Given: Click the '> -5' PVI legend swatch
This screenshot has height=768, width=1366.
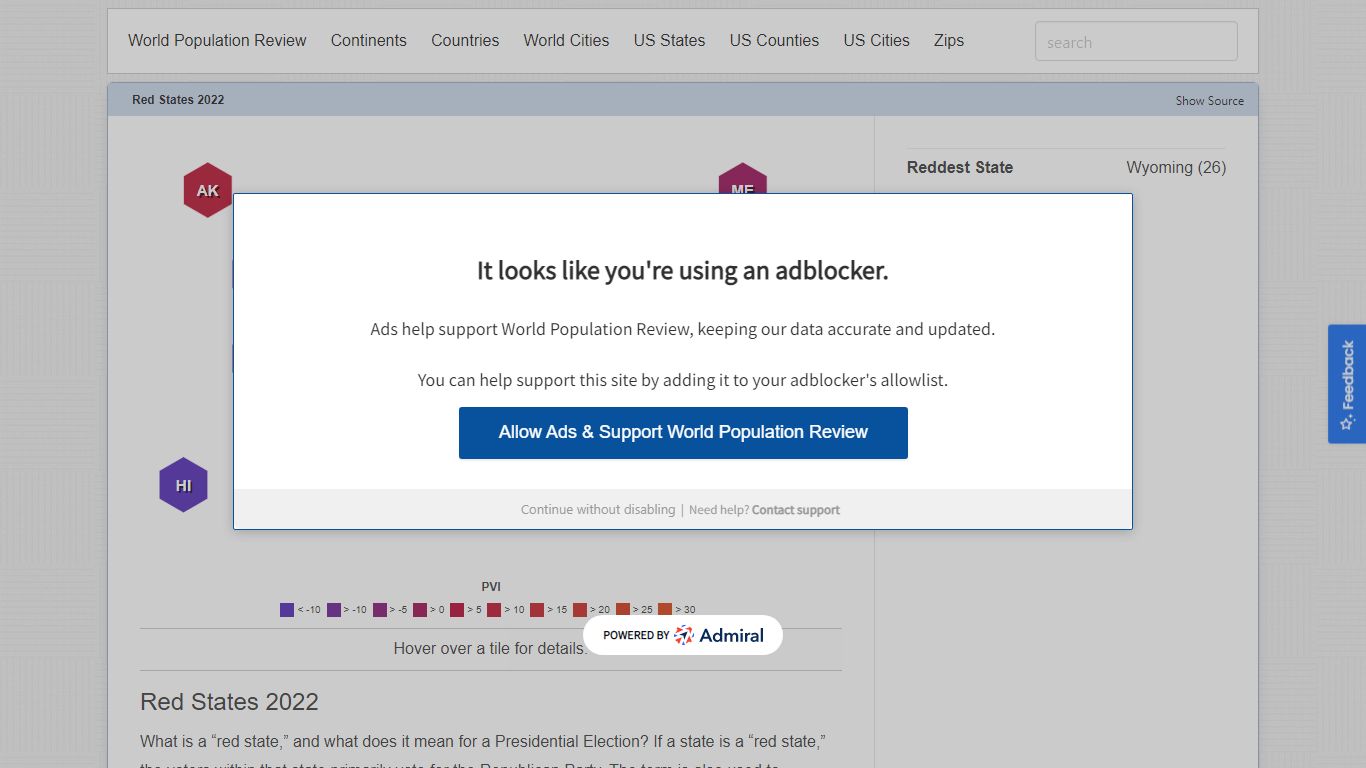Looking at the screenshot, I should click(x=380, y=609).
